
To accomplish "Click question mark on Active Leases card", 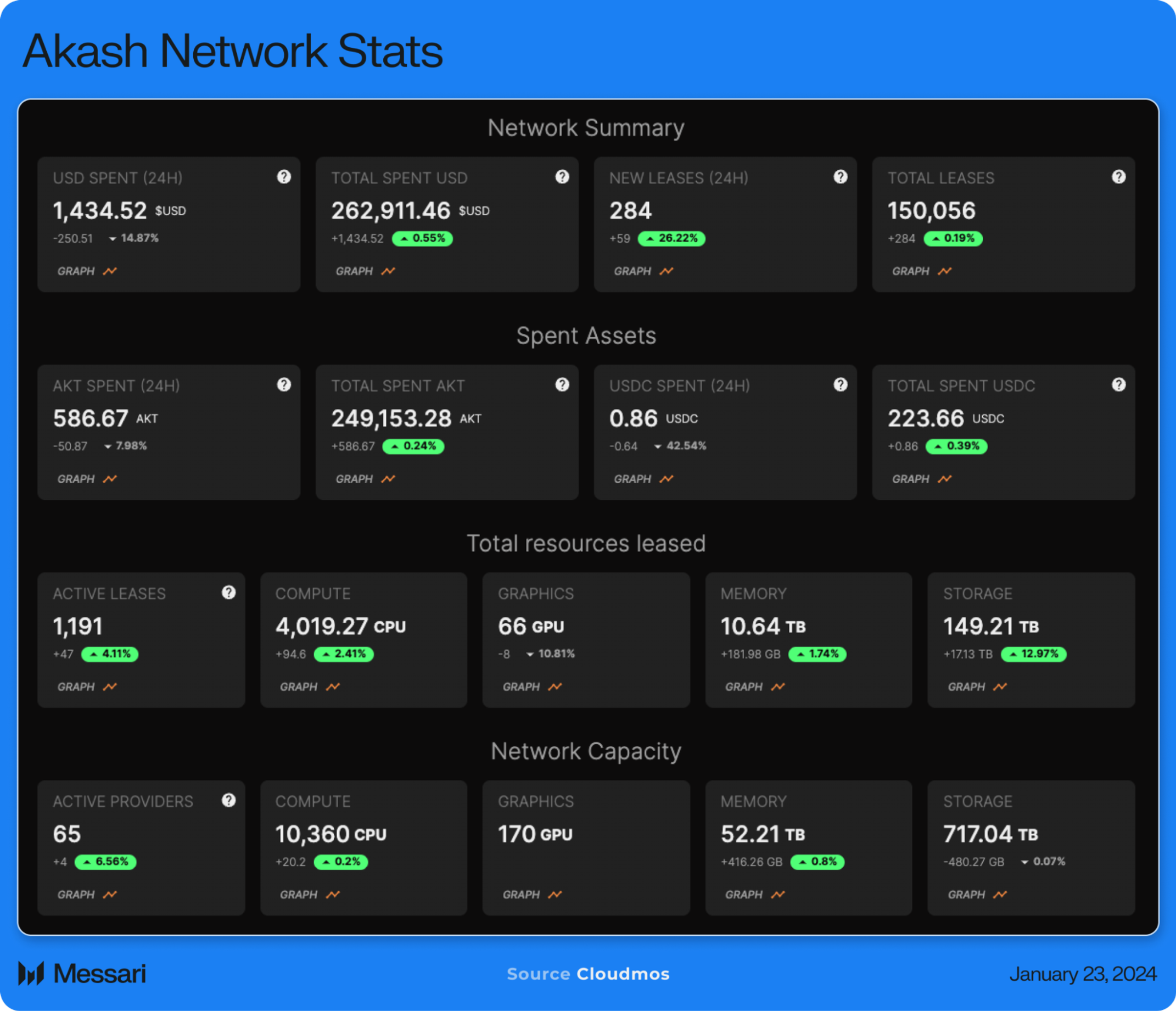I will click(228, 593).
